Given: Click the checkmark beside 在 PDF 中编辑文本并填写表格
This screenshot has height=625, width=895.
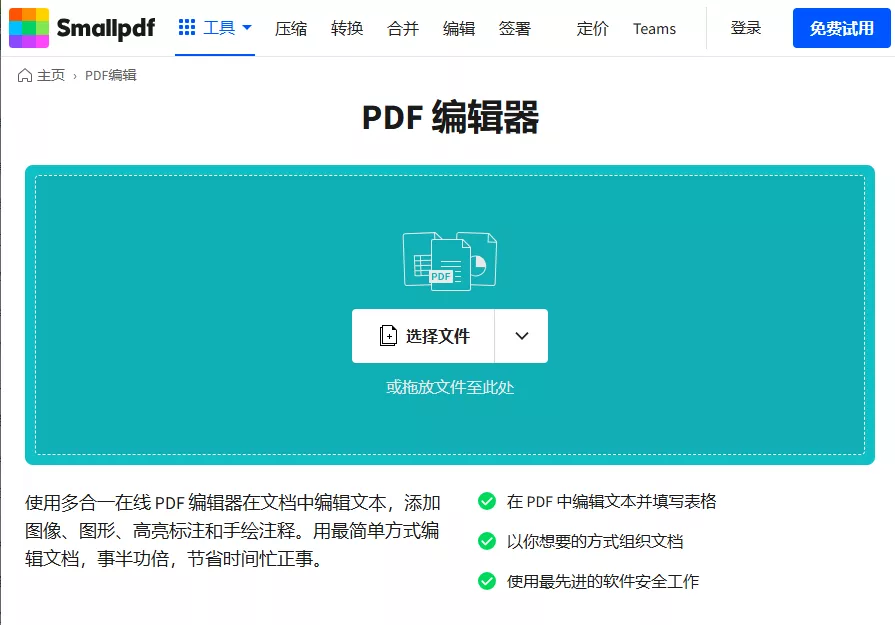Looking at the screenshot, I should pyautogui.click(x=485, y=503).
